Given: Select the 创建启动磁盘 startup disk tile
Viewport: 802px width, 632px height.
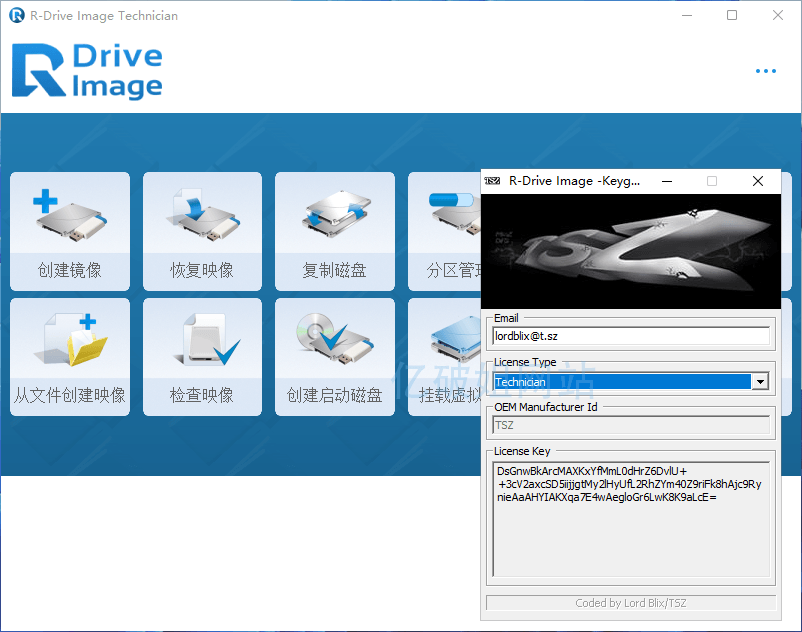Looking at the screenshot, I should (334, 356).
